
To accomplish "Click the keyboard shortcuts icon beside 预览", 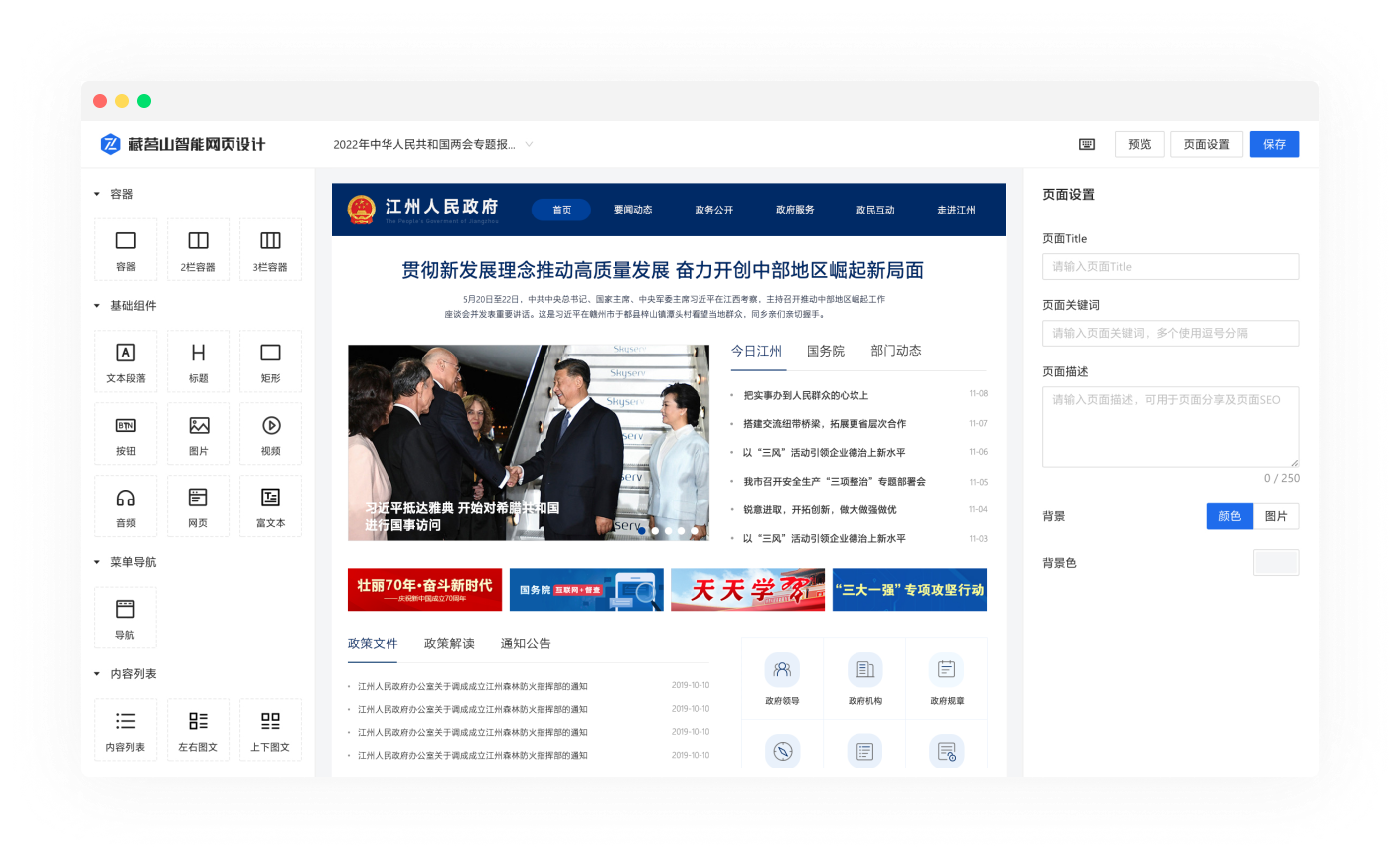I will [1087, 144].
